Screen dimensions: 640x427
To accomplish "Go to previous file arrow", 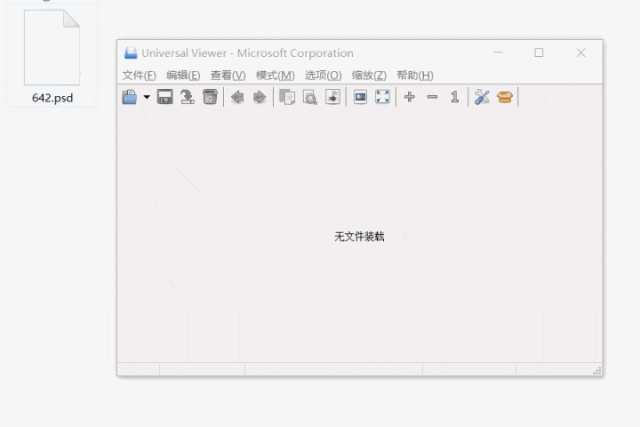I will point(237,97).
